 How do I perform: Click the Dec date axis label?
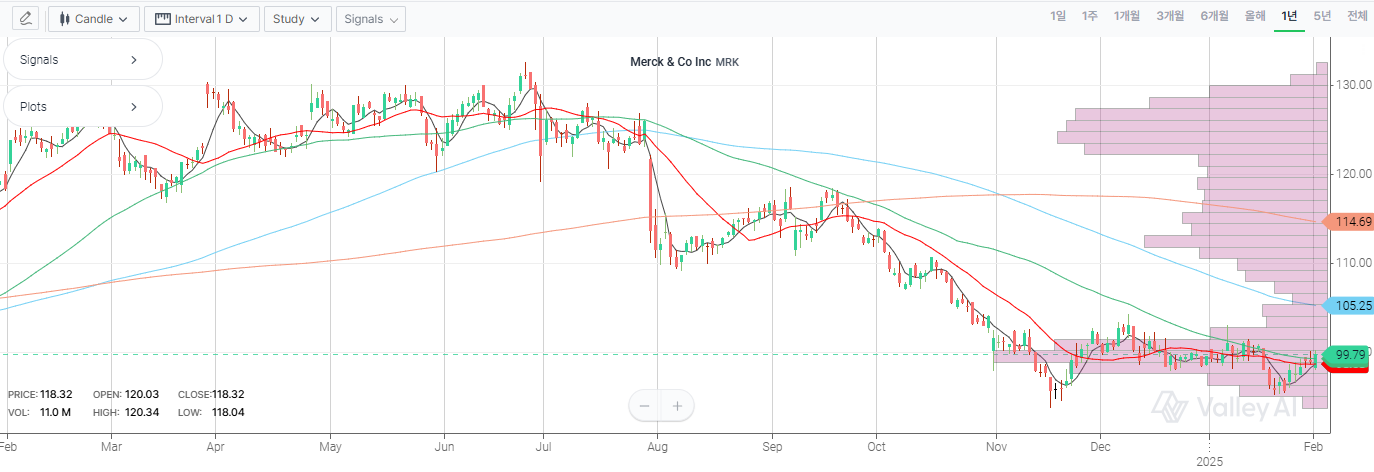(x=1101, y=447)
